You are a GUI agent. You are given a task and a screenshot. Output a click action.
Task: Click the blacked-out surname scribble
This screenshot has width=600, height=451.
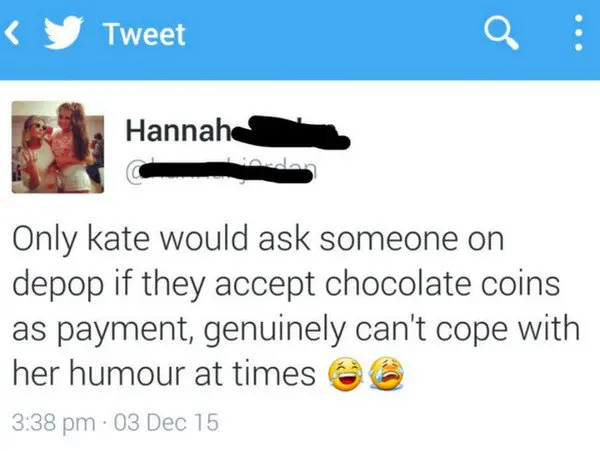click(x=291, y=132)
